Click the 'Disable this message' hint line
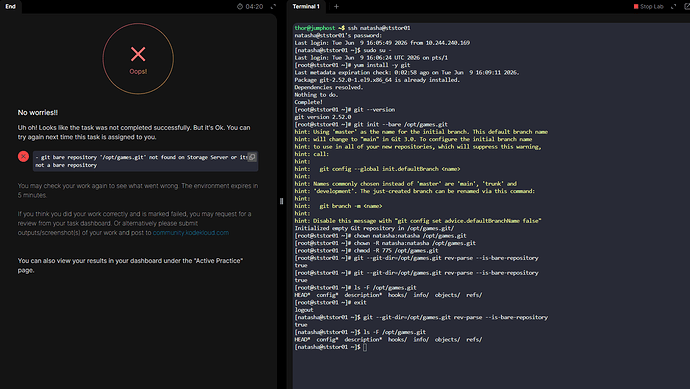This screenshot has width=690, height=389. click(418, 221)
